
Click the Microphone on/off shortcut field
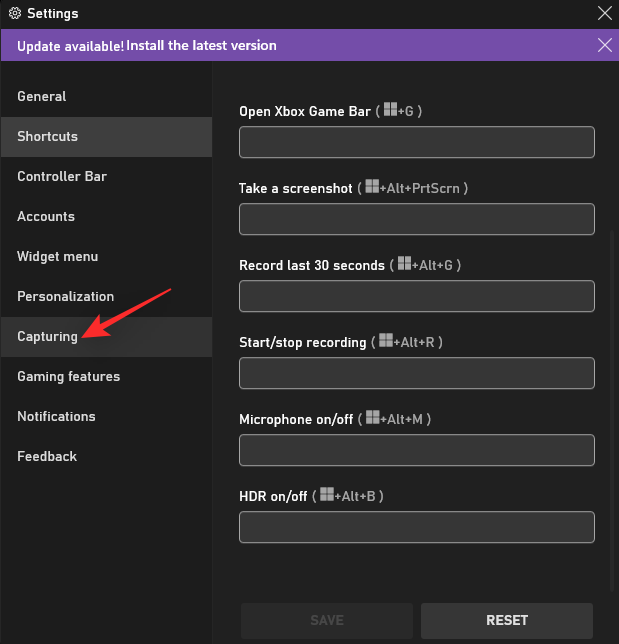pyautogui.click(x=417, y=450)
